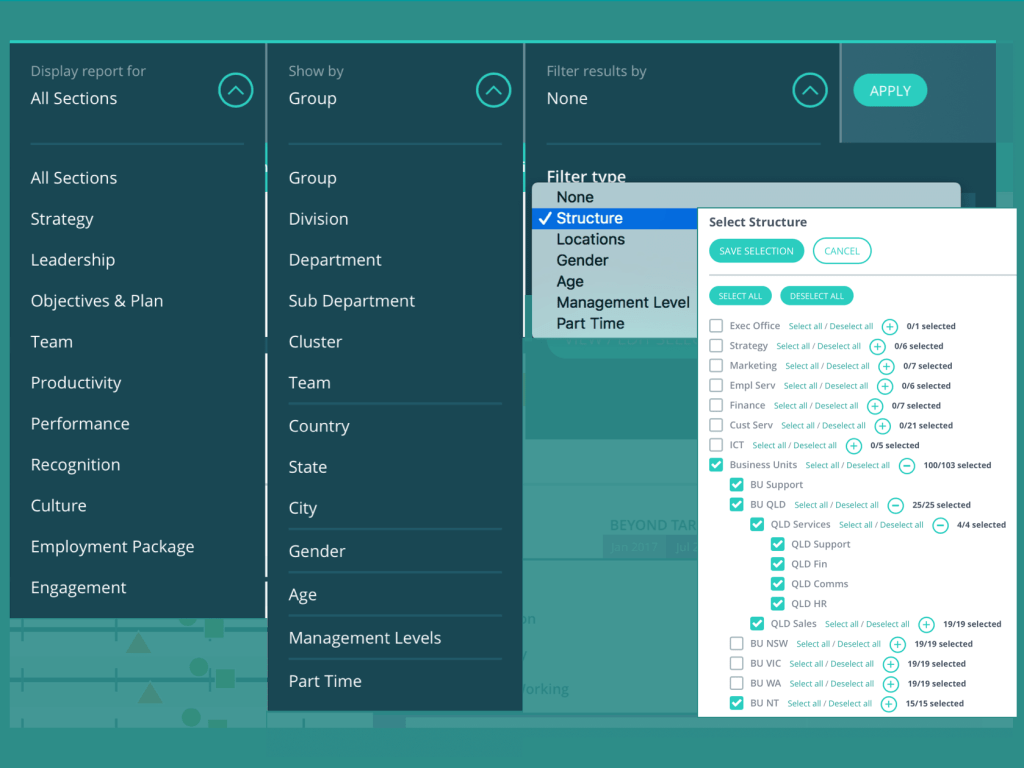Click the Save Selection button
The height and width of the screenshot is (768, 1024).
point(756,251)
